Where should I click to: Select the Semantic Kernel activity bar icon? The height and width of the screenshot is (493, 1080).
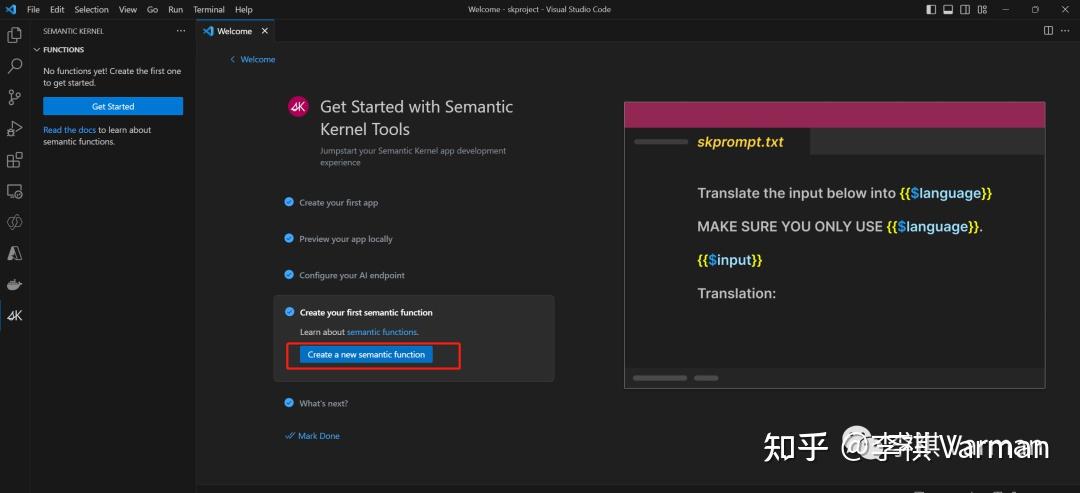[14, 316]
